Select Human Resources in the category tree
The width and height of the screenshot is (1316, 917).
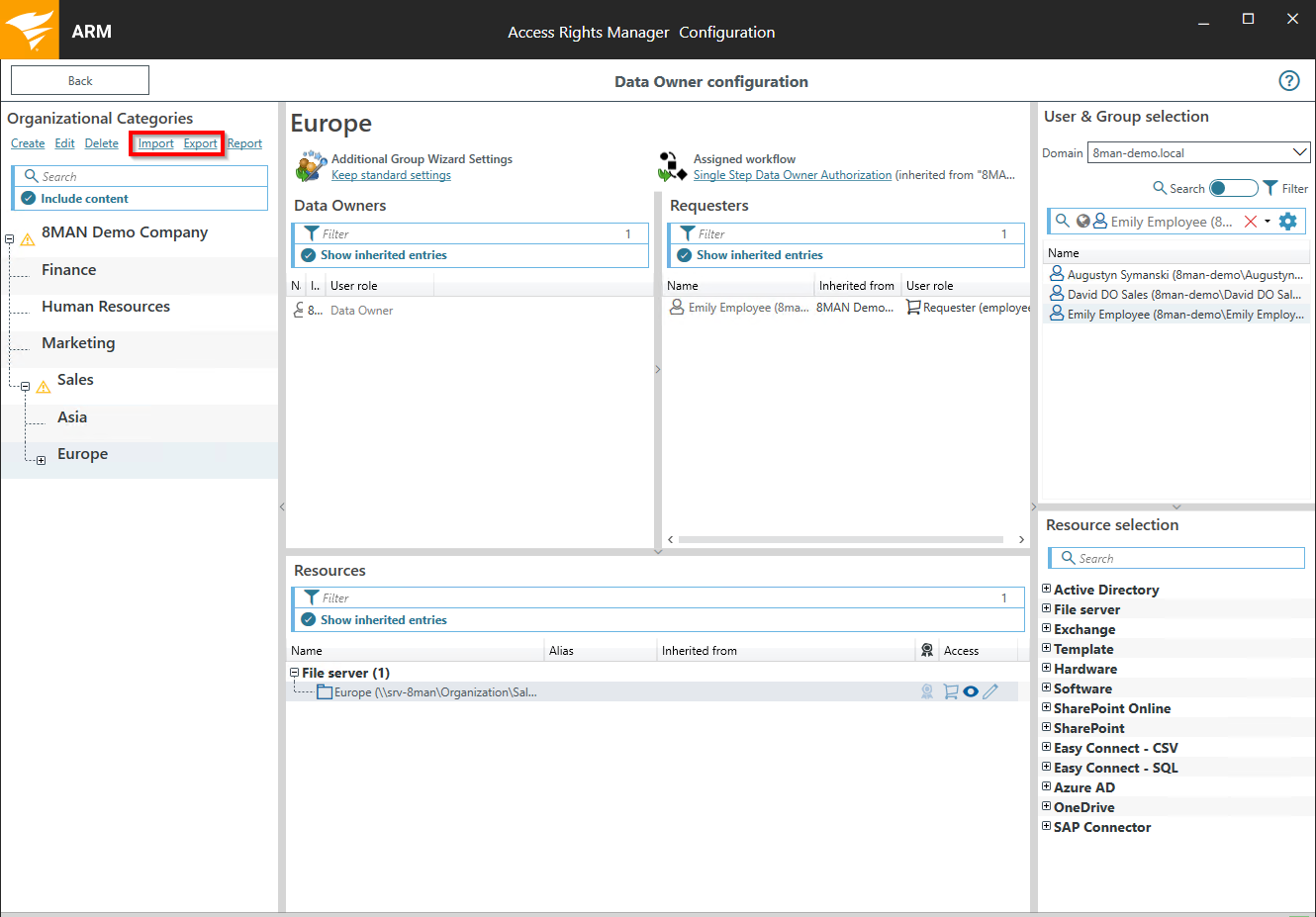tap(106, 307)
